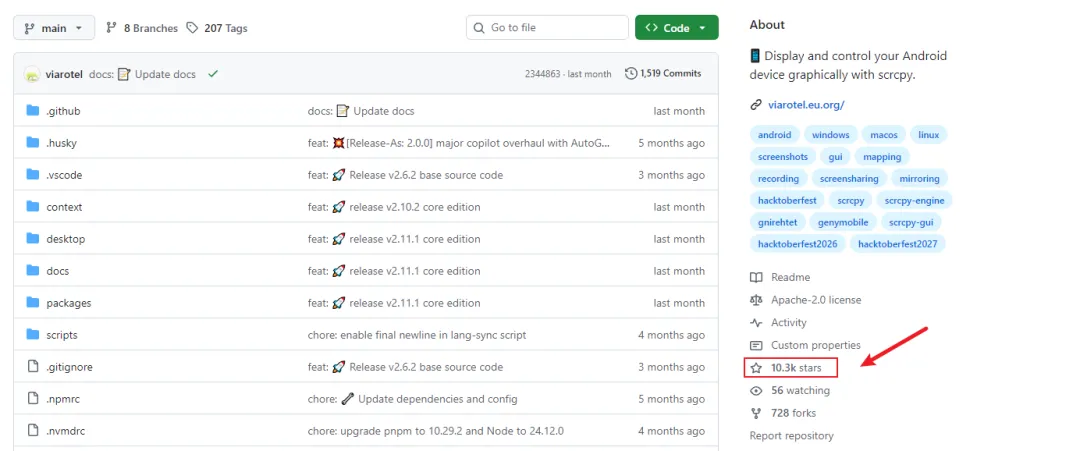Click the Go to file search field
Image resolution: width=1080 pixels, height=451 pixels.
click(548, 28)
